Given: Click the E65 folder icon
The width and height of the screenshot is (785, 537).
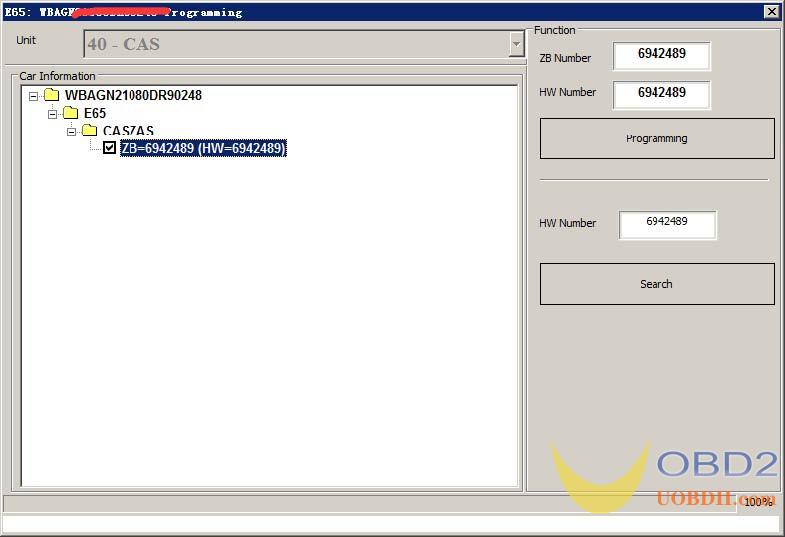Looking at the screenshot, I should (70, 113).
